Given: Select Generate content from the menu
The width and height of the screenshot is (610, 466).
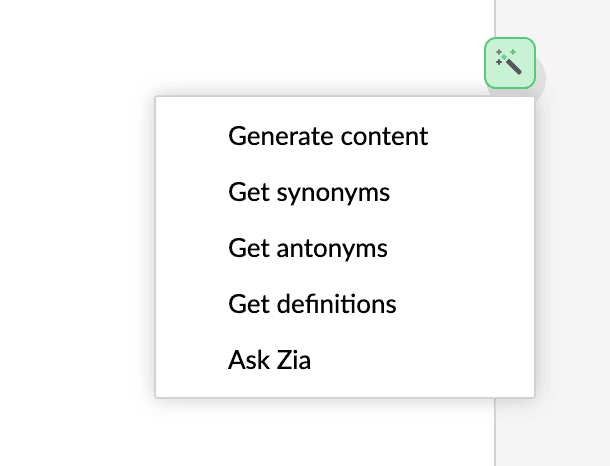Looking at the screenshot, I should tap(328, 136).
